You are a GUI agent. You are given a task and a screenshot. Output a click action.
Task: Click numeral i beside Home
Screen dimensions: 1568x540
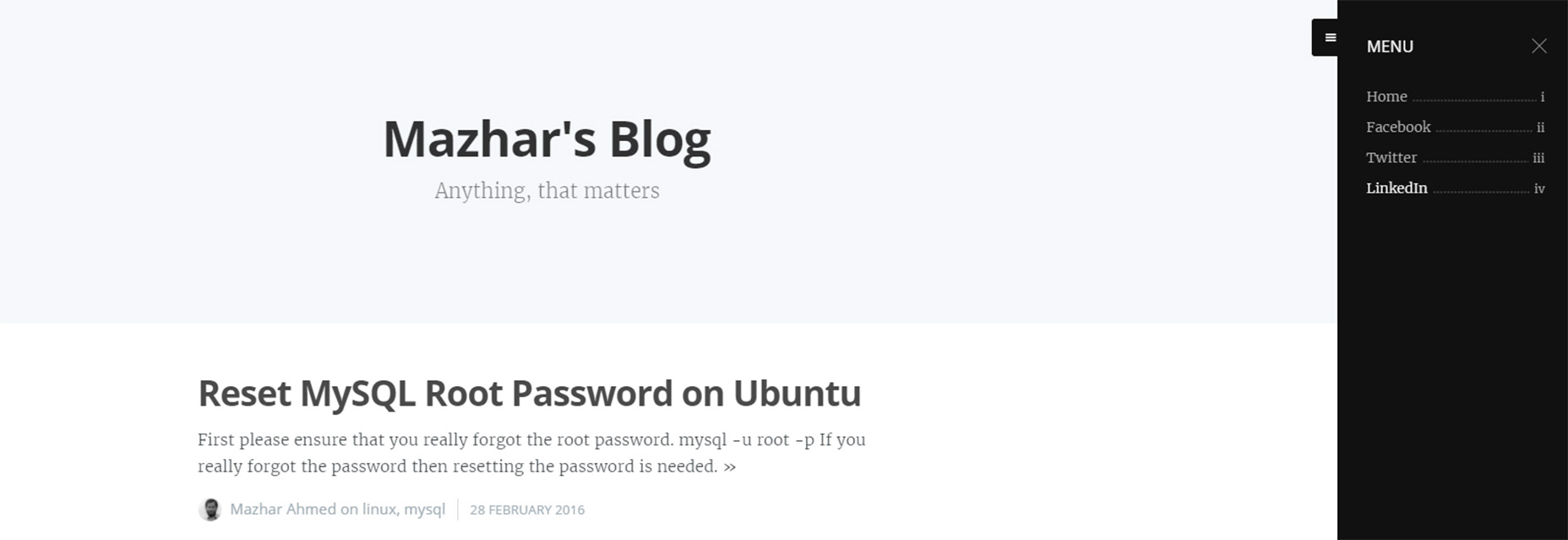[1542, 96]
